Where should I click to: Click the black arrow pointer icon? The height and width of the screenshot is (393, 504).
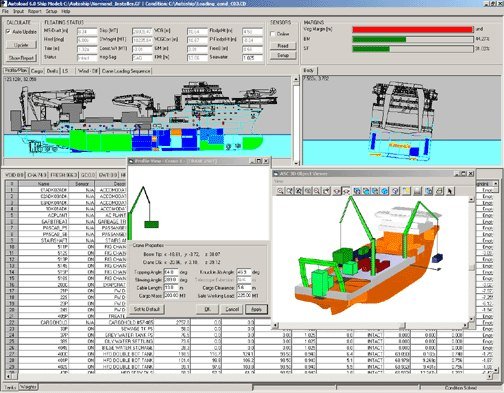[x=450, y=191]
